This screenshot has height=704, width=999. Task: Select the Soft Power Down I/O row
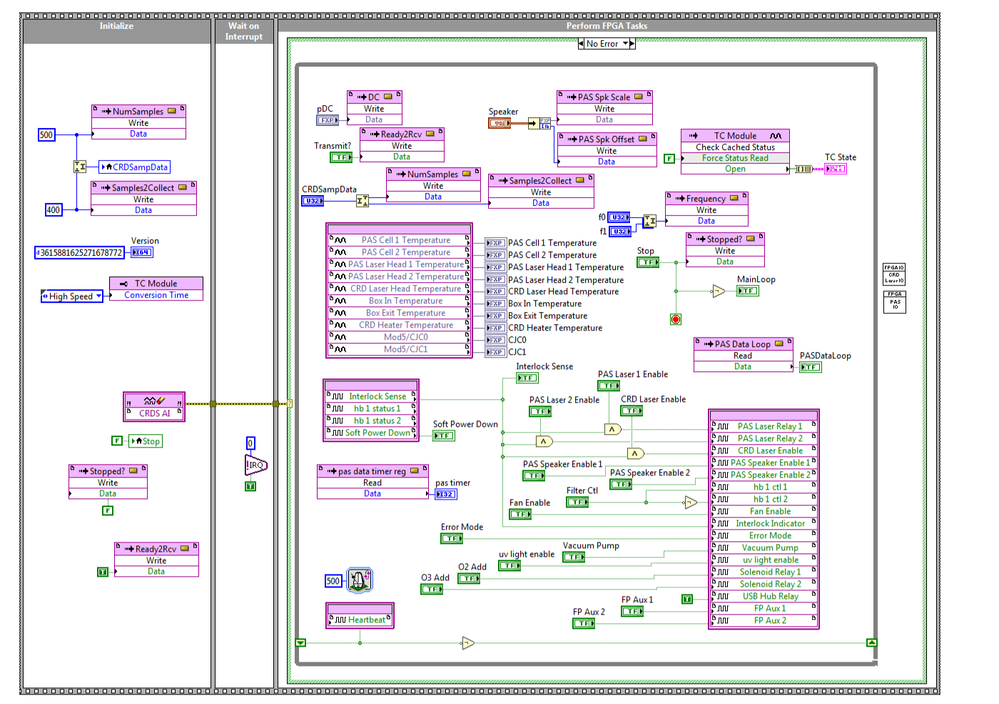[x=371, y=433]
